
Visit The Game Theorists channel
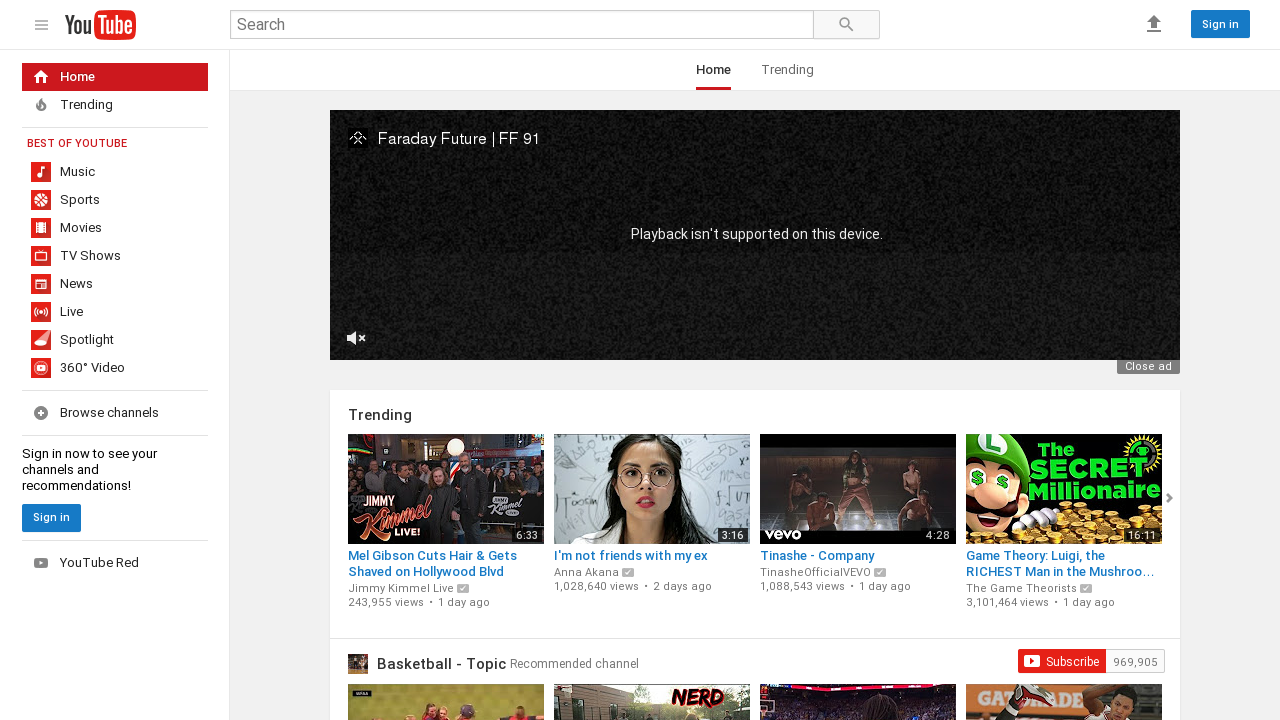(1021, 588)
